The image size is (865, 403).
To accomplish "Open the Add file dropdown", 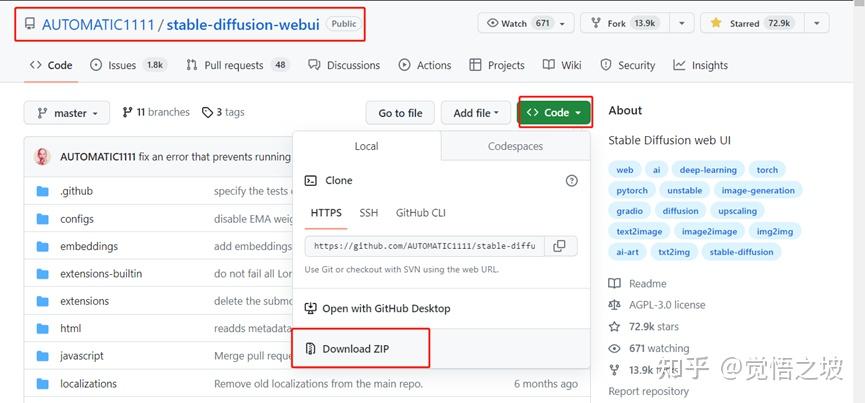I will tap(476, 113).
